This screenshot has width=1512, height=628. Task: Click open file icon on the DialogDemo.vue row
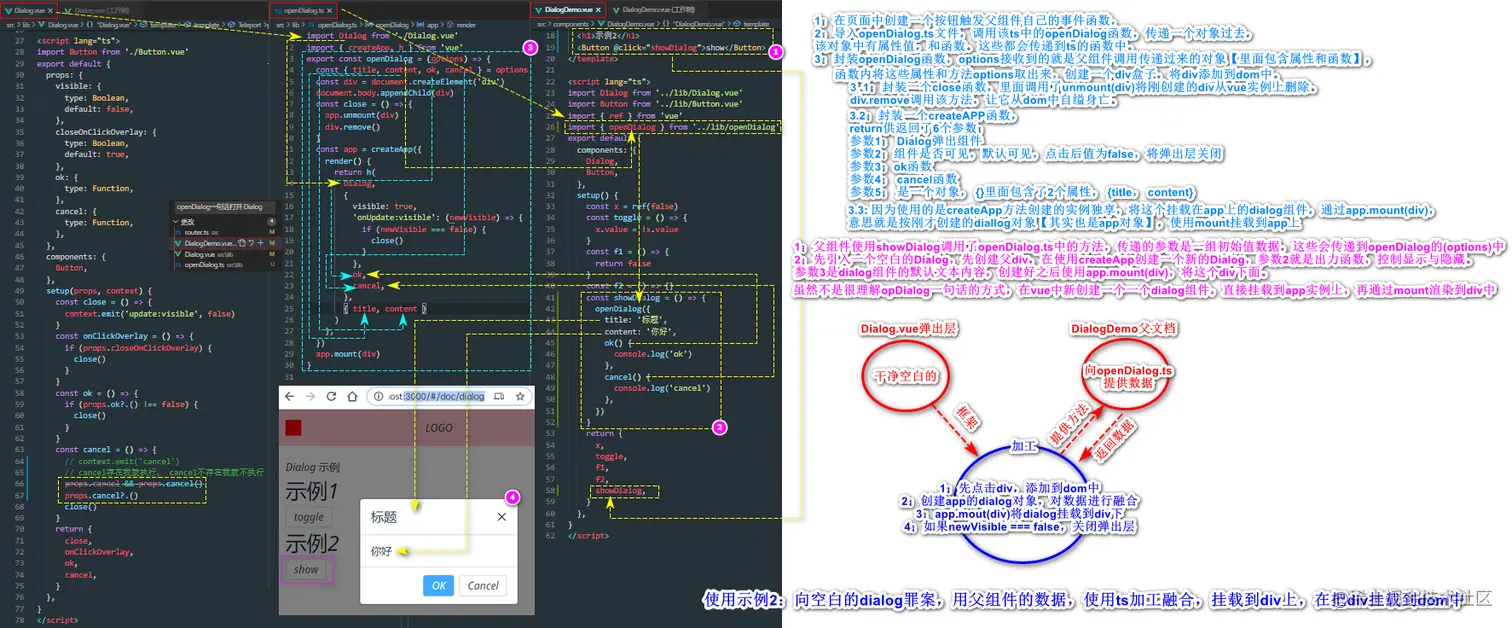242,243
